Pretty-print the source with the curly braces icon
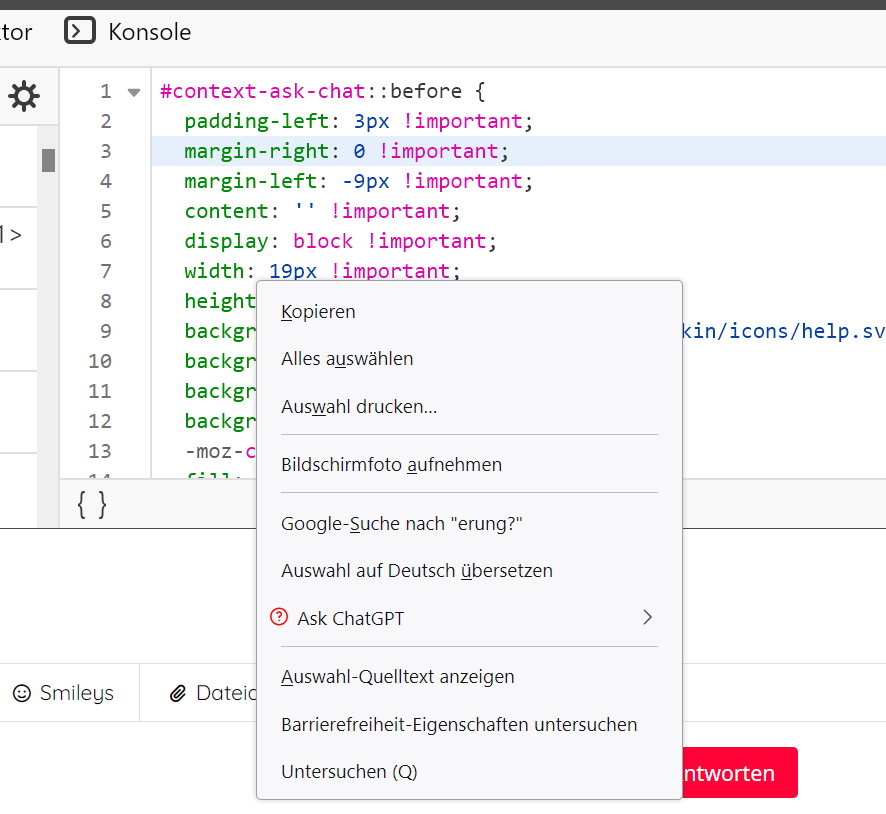Image resolution: width=886 pixels, height=814 pixels. pyautogui.click(x=91, y=505)
